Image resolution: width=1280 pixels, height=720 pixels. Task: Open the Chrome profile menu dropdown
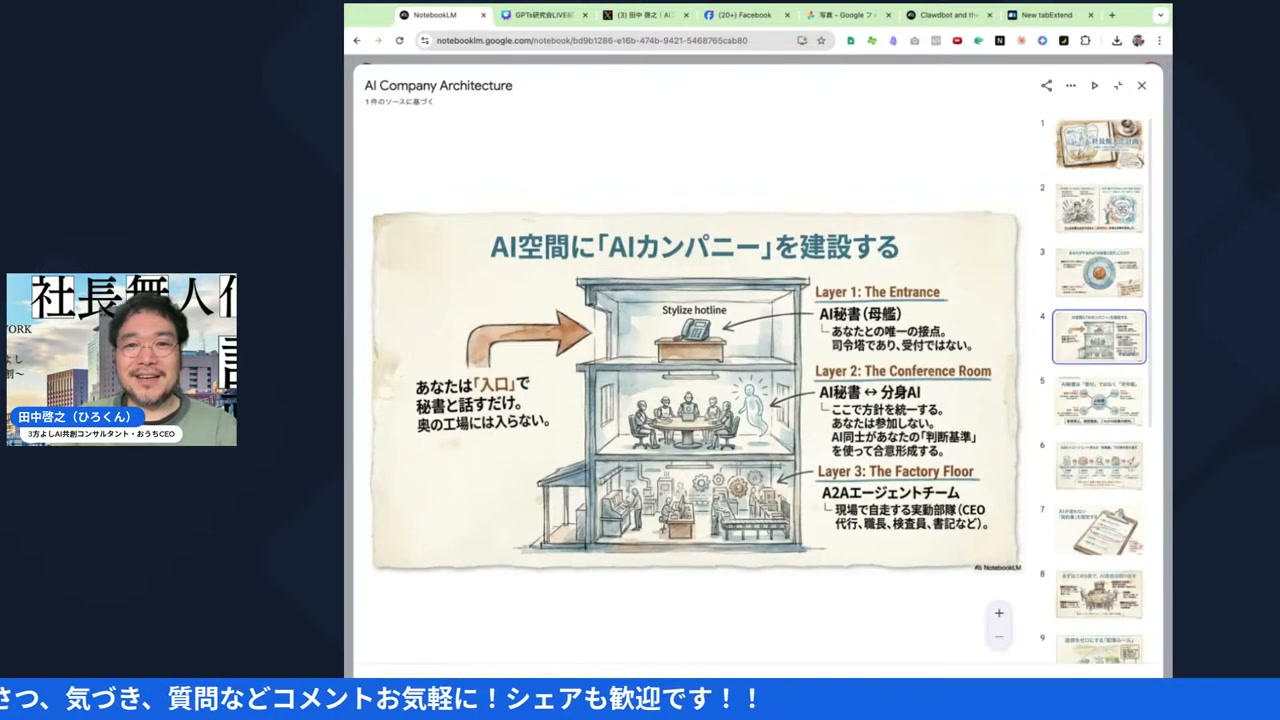coord(1137,40)
